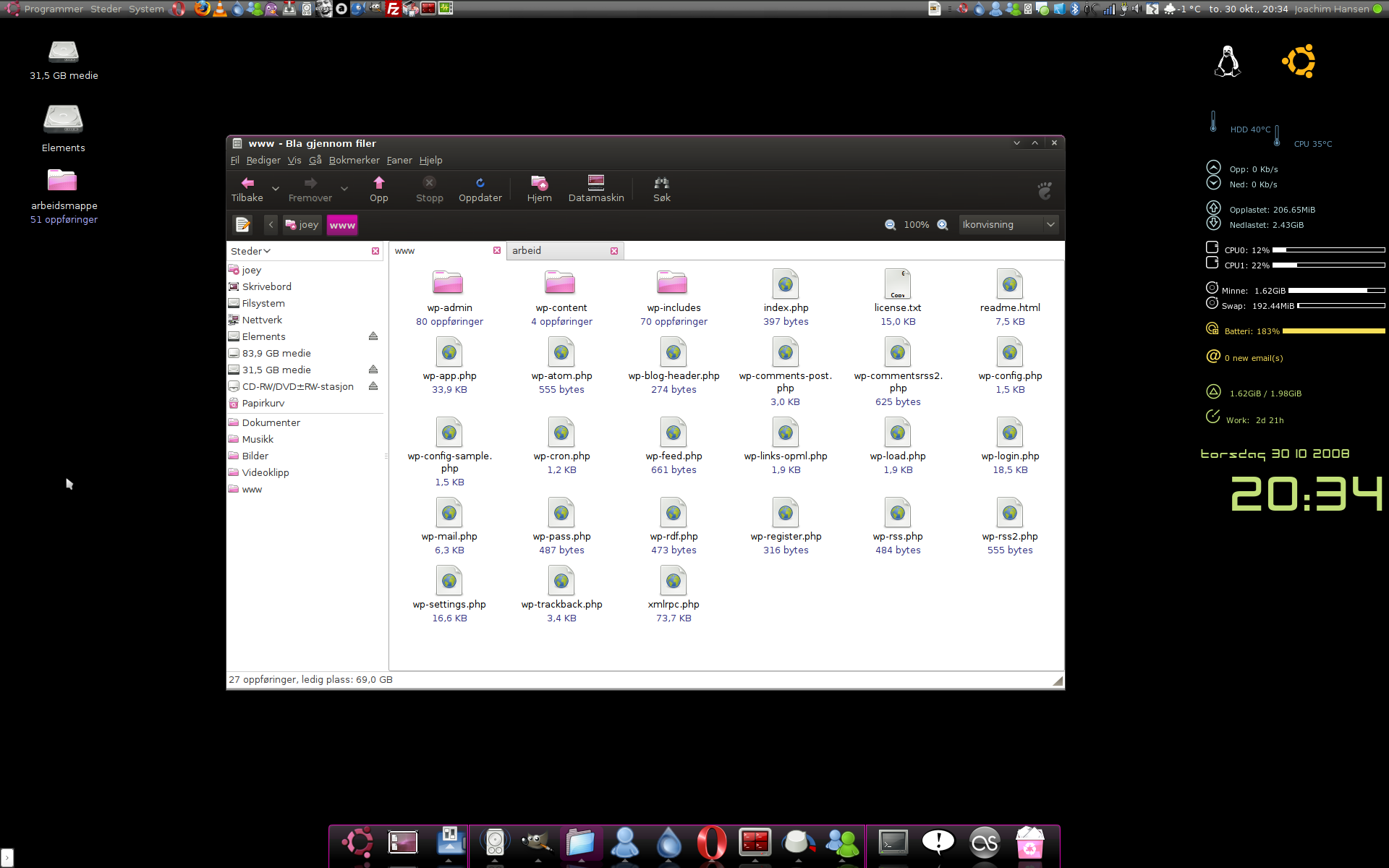Open the Vis menu

point(294,161)
